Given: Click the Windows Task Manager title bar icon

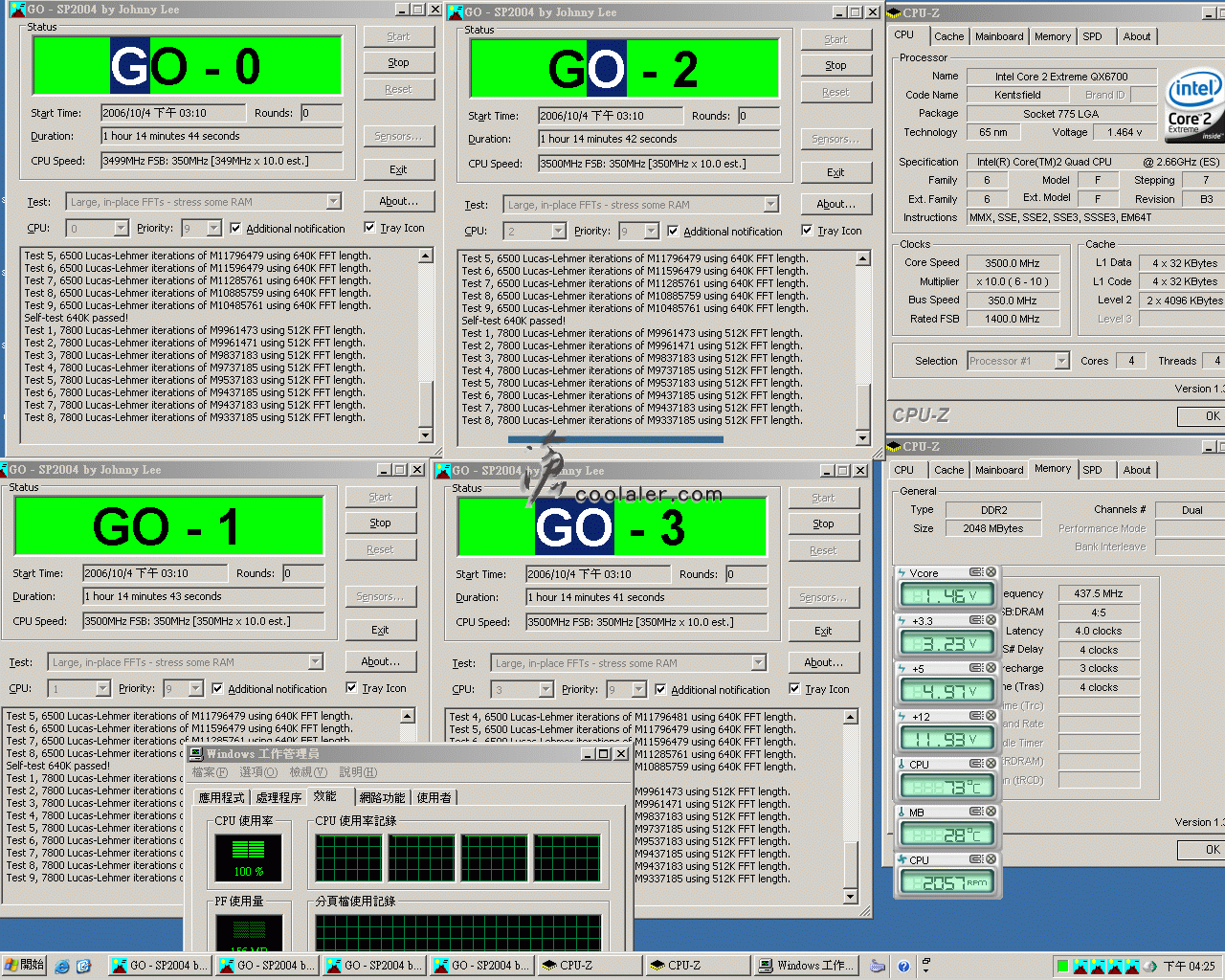Looking at the screenshot, I should coord(195,754).
